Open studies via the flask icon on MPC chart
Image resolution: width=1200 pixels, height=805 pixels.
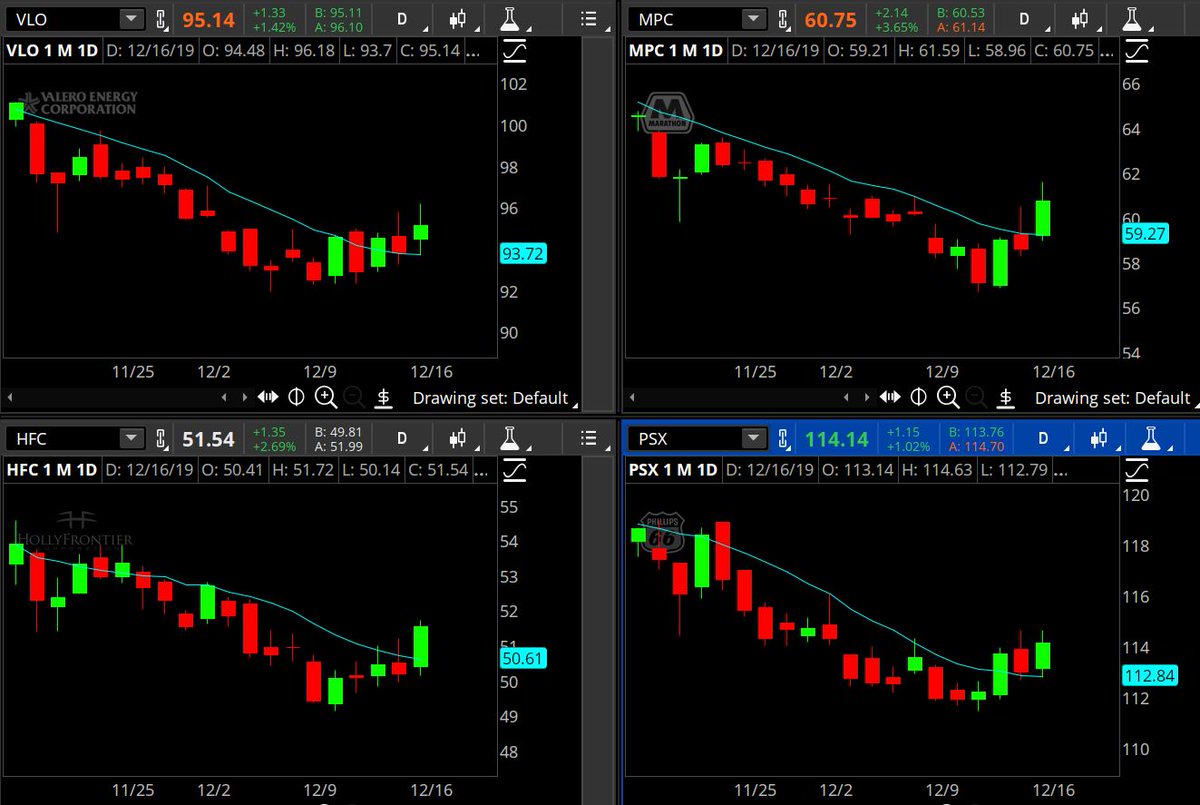(x=1131, y=18)
